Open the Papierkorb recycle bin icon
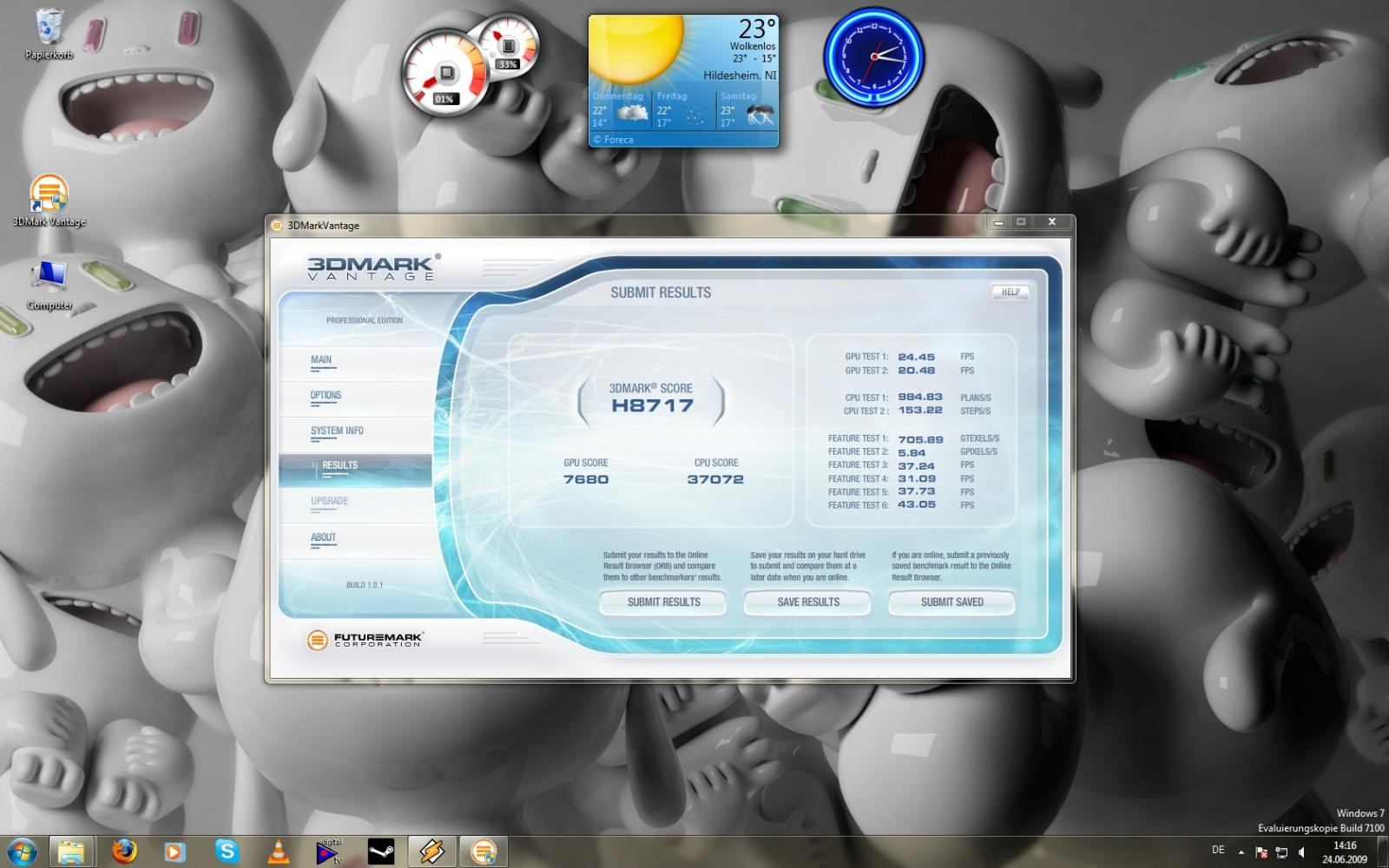The height and width of the screenshot is (868, 1389). click(x=49, y=33)
